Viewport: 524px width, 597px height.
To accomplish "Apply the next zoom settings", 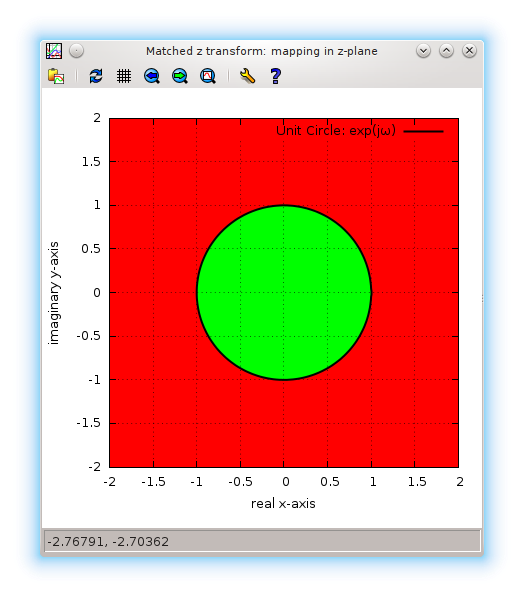I will pyautogui.click(x=180, y=76).
